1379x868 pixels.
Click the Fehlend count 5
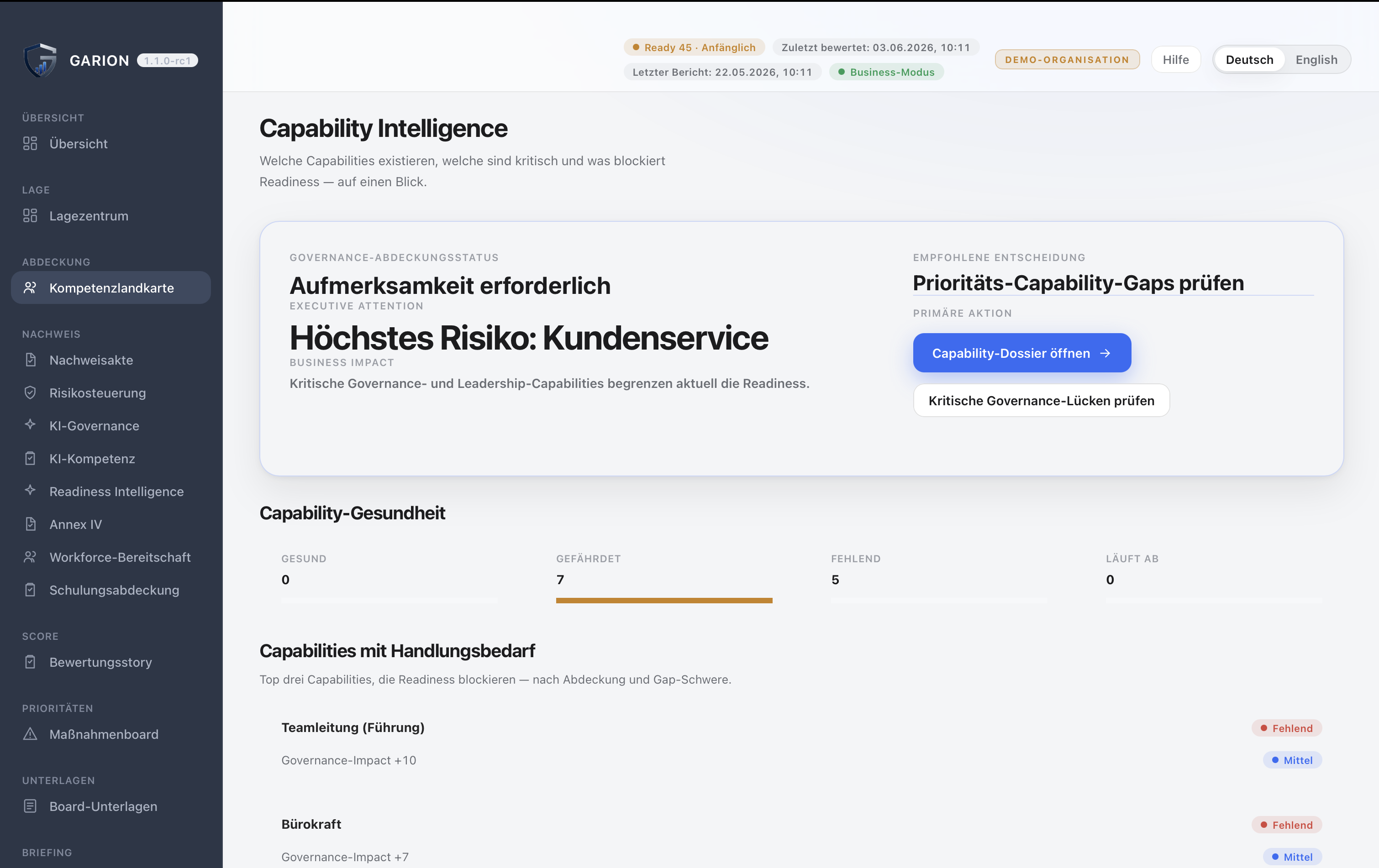click(835, 580)
